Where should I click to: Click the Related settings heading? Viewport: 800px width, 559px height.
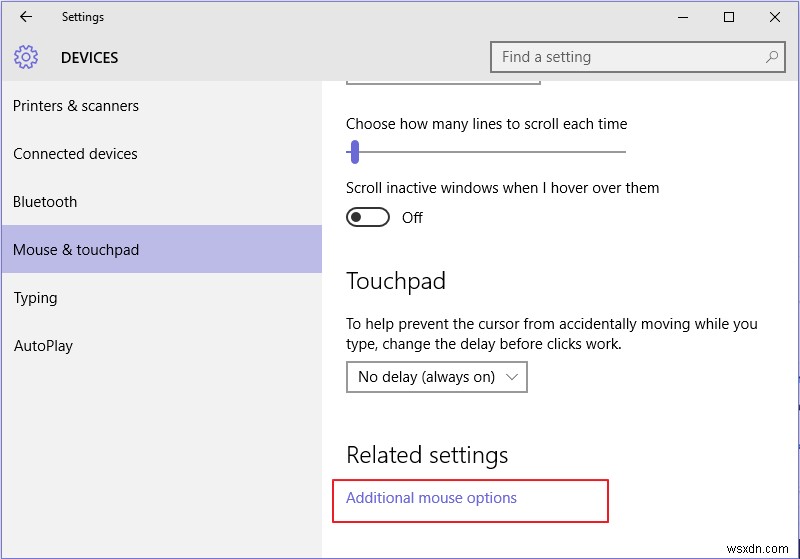coord(427,455)
